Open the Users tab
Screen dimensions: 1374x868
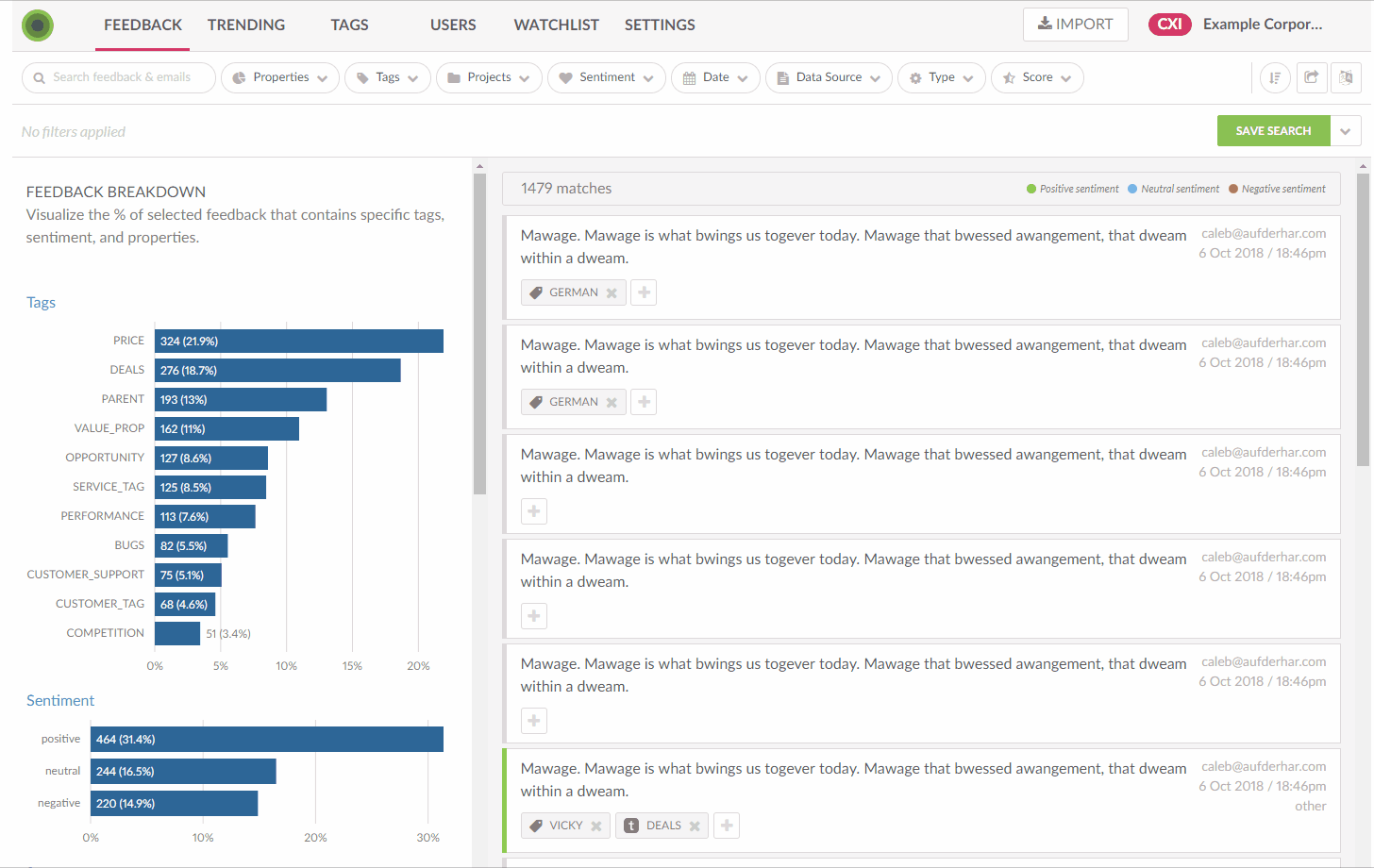[453, 25]
